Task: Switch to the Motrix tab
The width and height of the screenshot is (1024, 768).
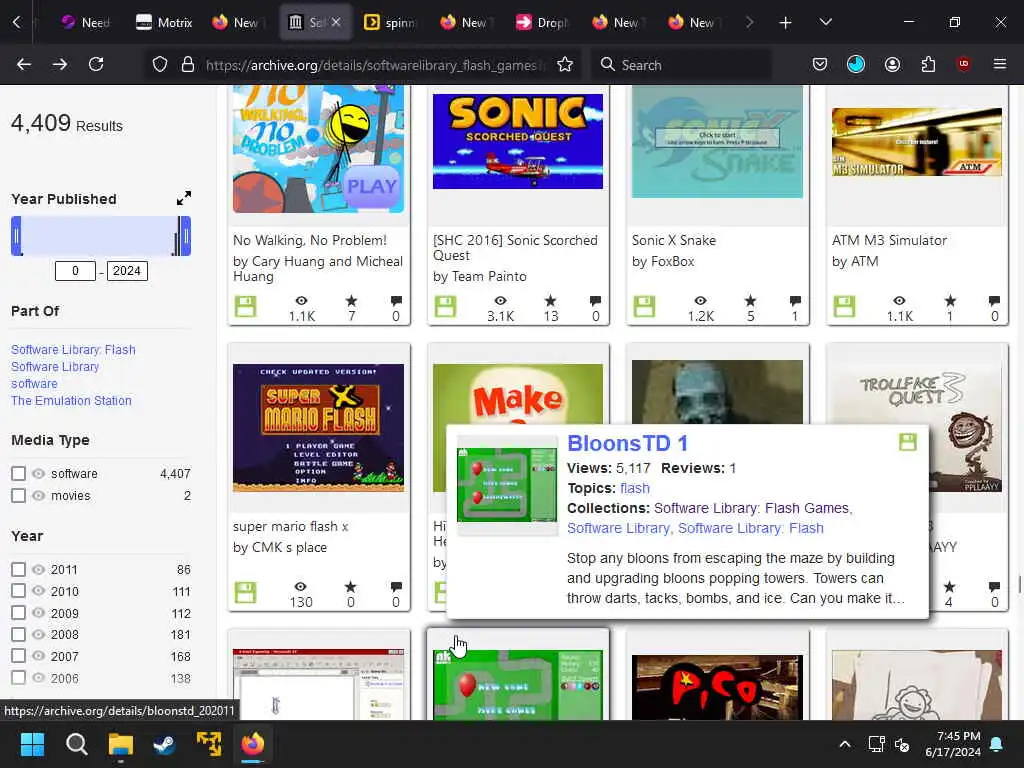Action: click(163, 23)
